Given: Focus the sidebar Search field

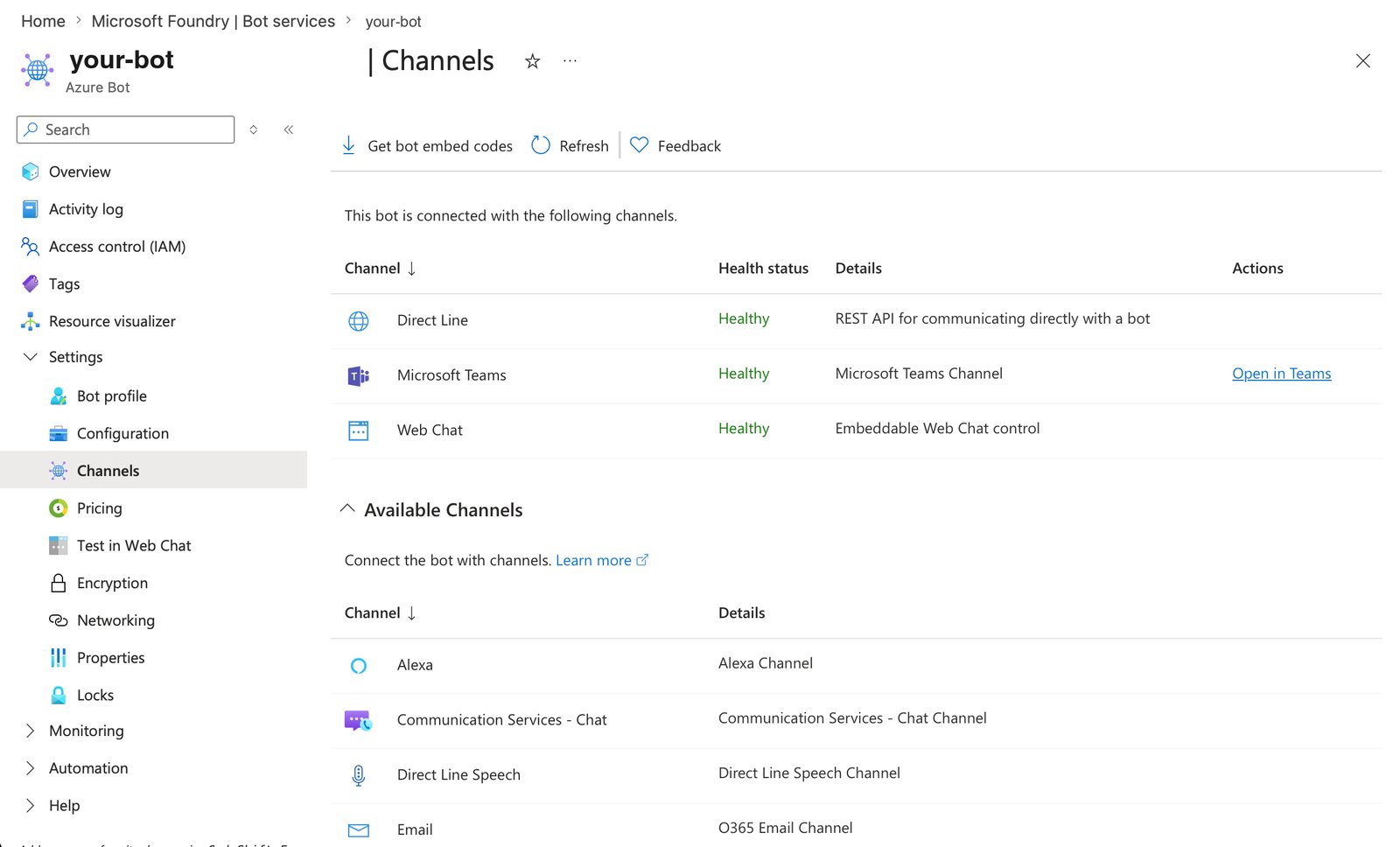Looking at the screenshot, I should [125, 129].
